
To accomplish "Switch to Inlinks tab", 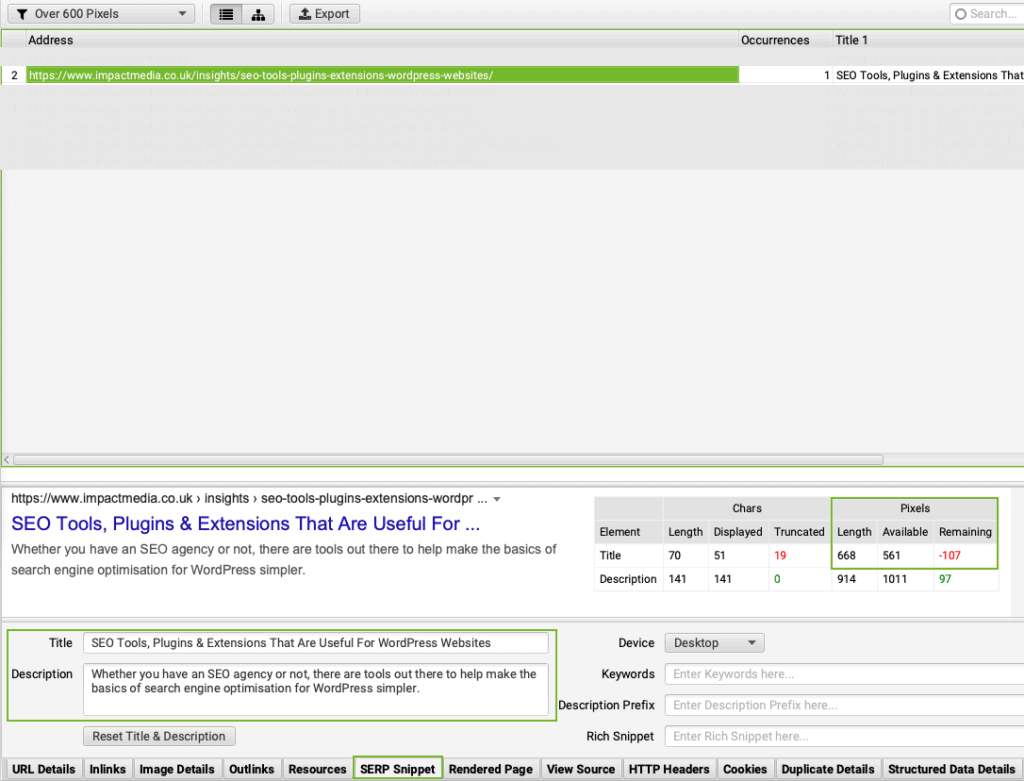I will tap(107, 769).
